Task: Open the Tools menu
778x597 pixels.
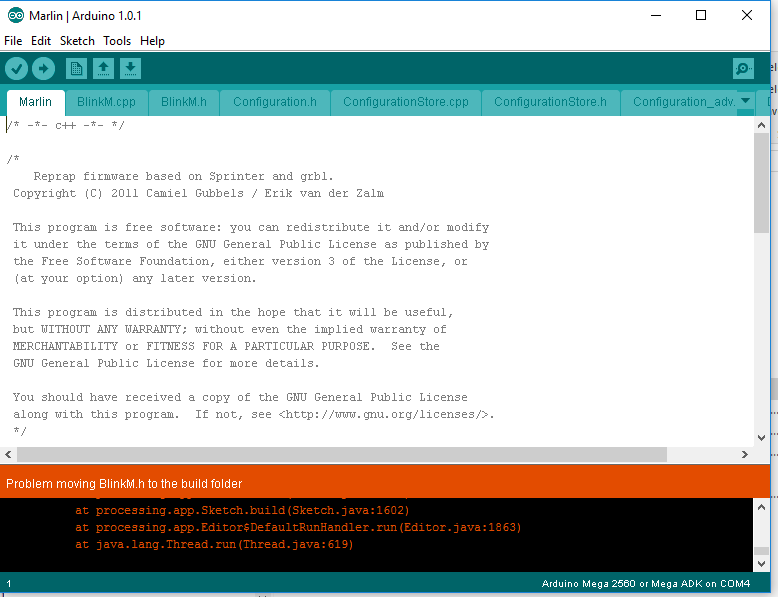Action: (x=117, y=41)
